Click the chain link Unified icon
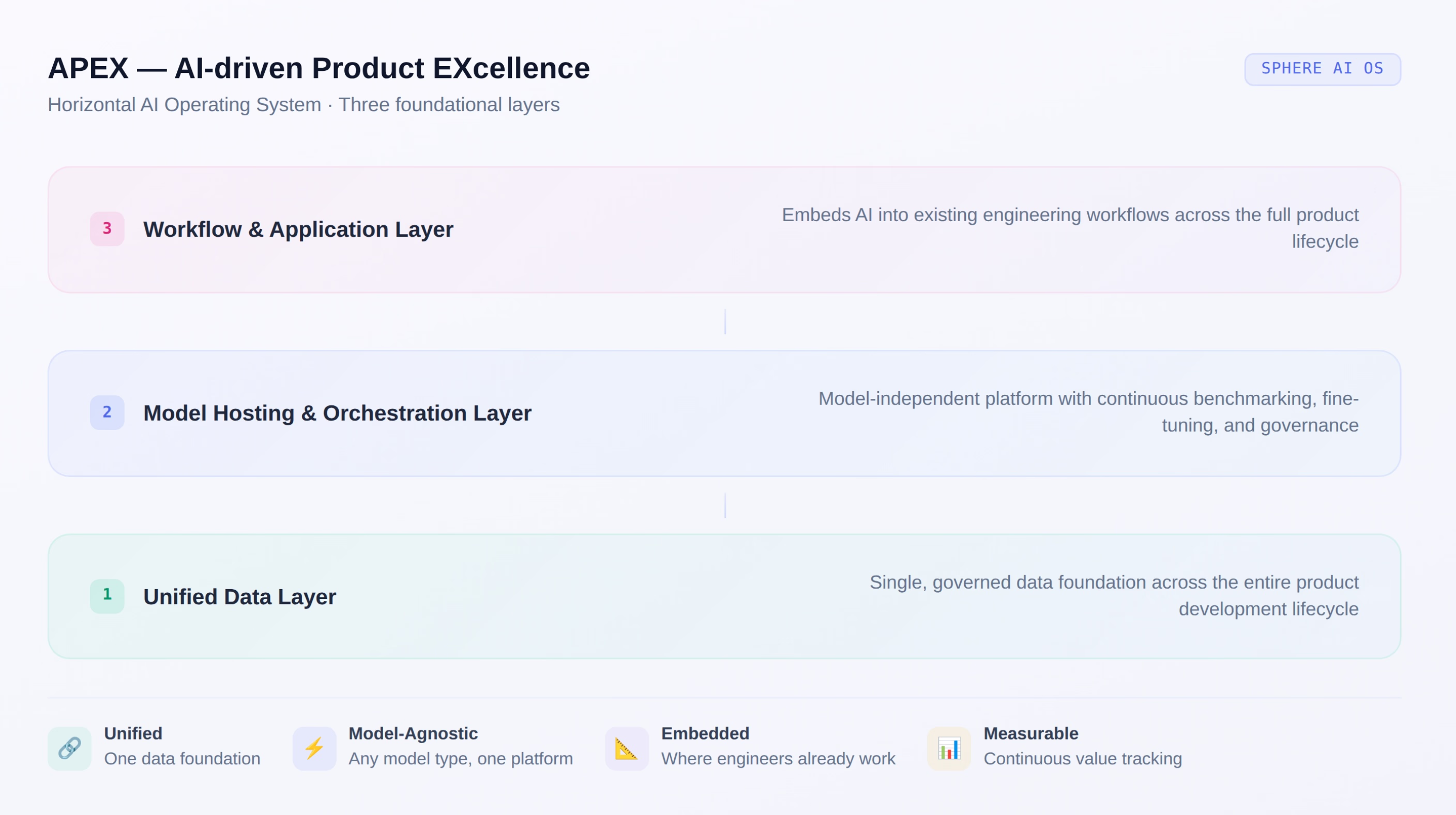The width and height of the screenshot is (1456, 815). (69, 748)
